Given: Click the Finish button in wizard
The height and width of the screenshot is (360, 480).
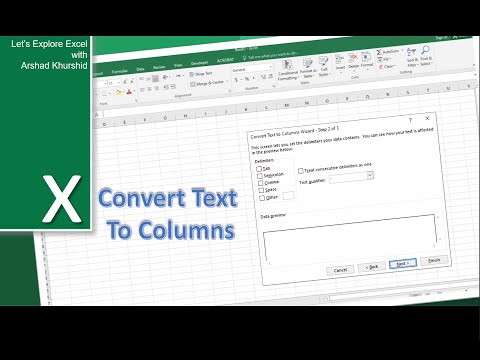Looking at the screenshot, I should [x=434, y=260].
